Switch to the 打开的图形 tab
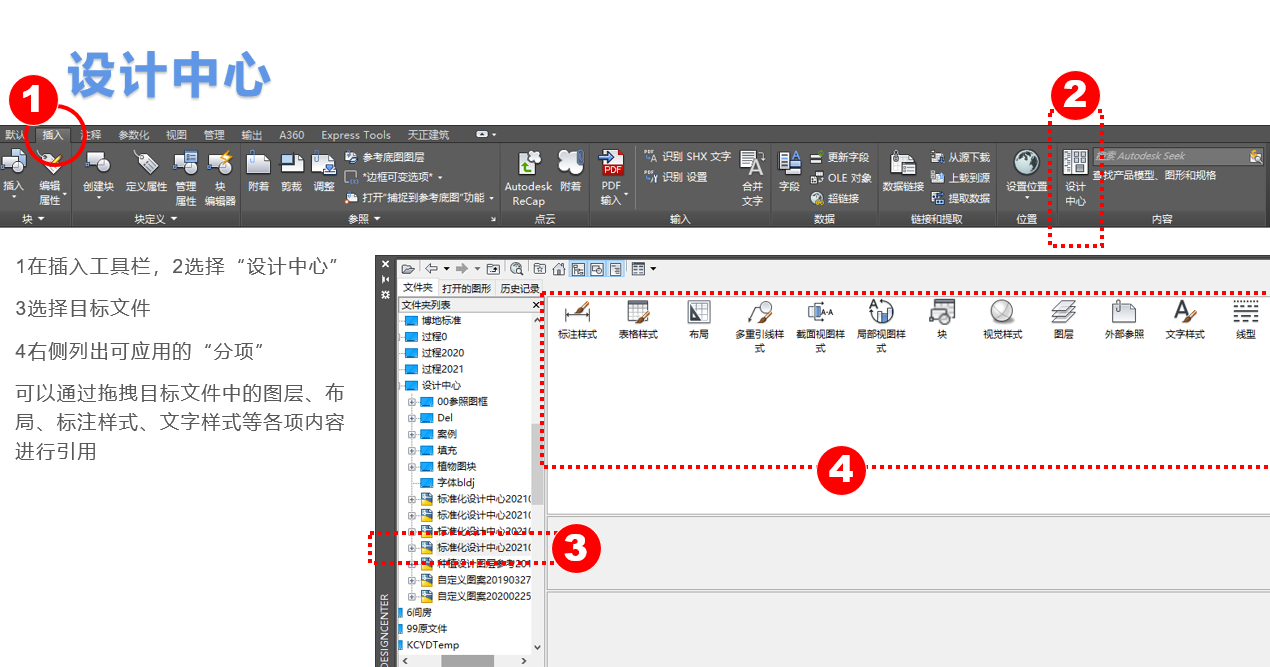This screenshot has height=667, width=1270. pyautogui.click(x=466, y=288)
